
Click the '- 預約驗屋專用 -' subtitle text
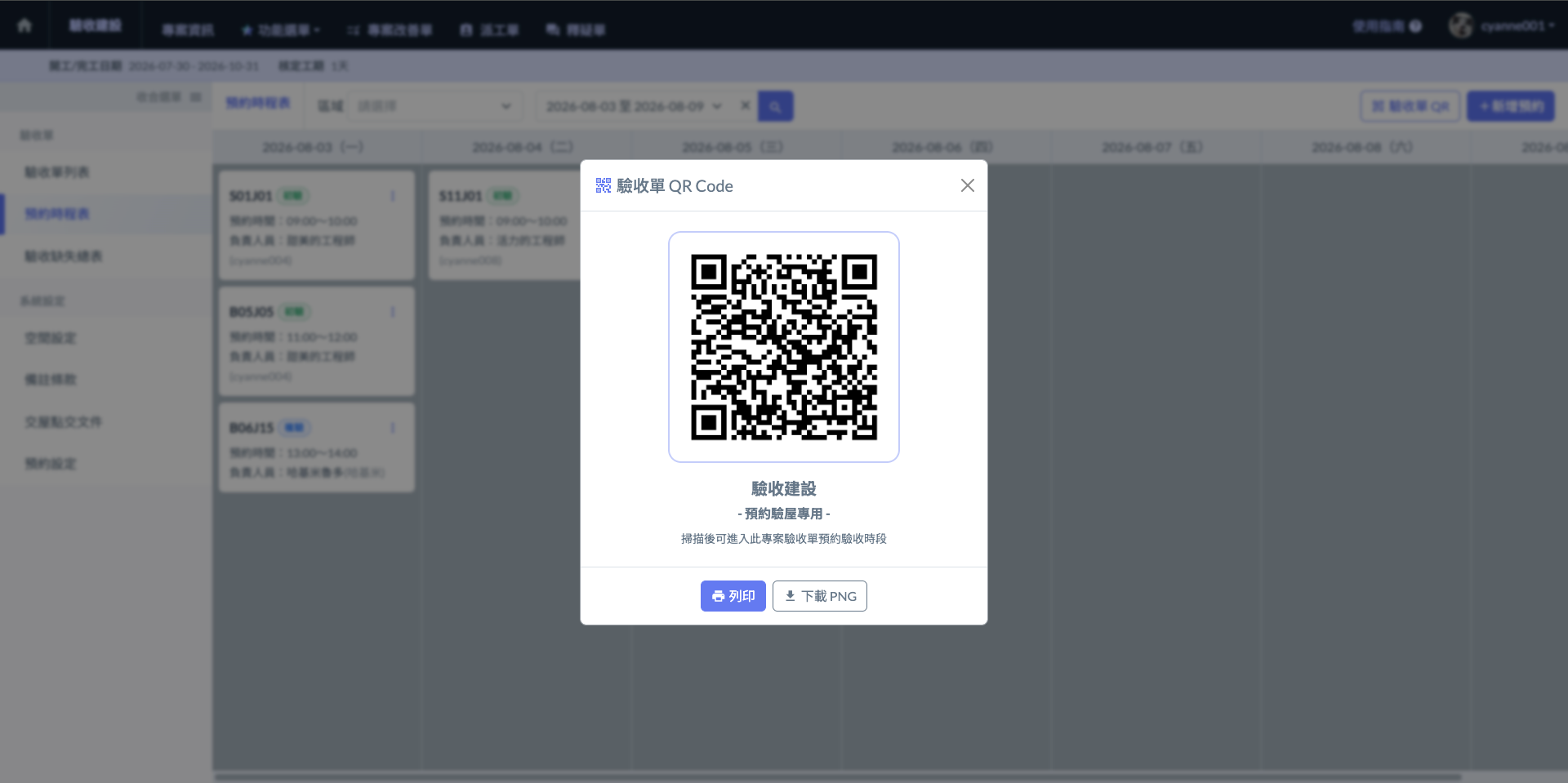pyautogui.click(x=784, y=514)
